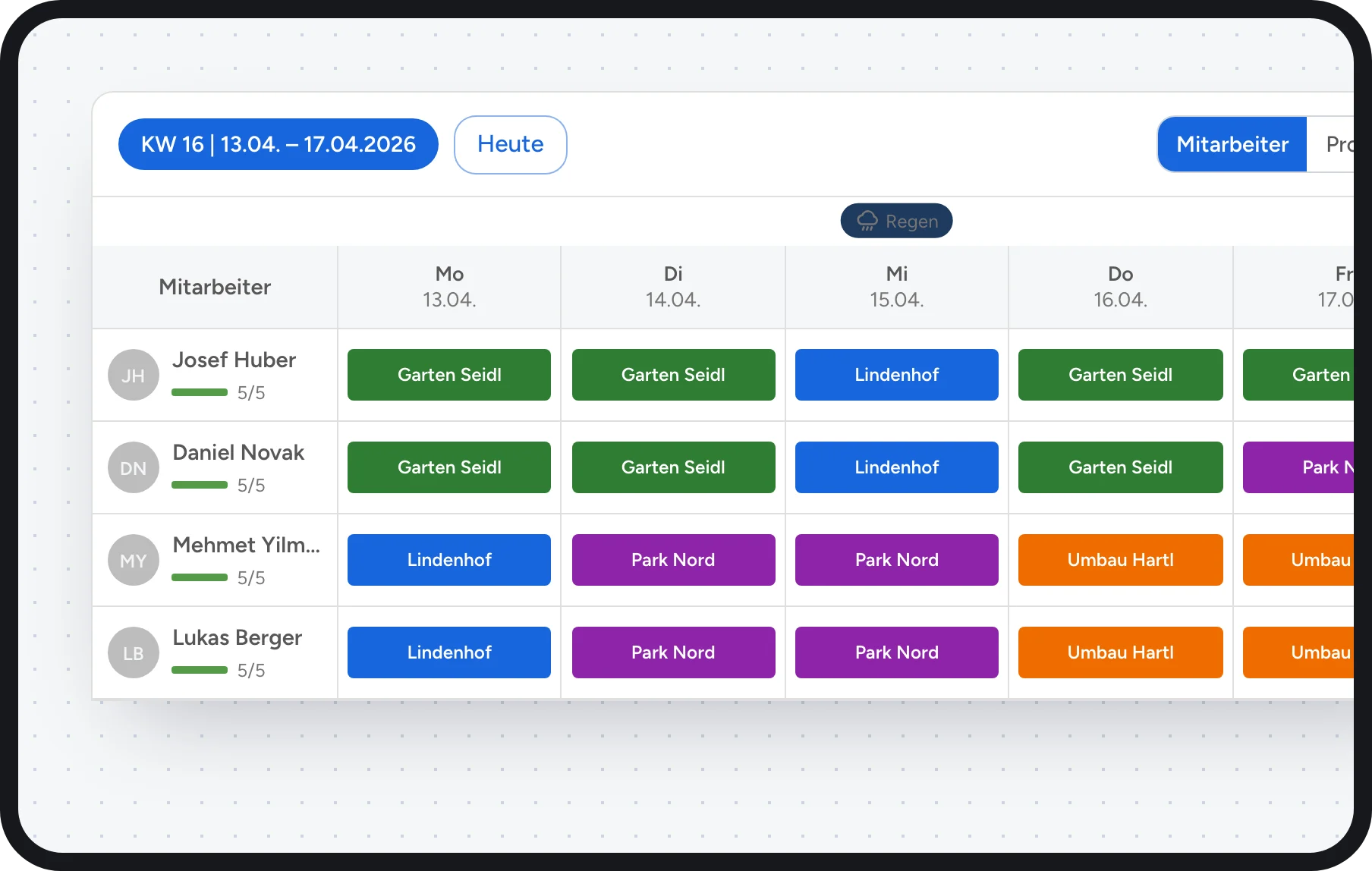Click the name Lukas Berger
This screenshot has height=871, width=1372.
pyautogui.click(x=237, y=638)
